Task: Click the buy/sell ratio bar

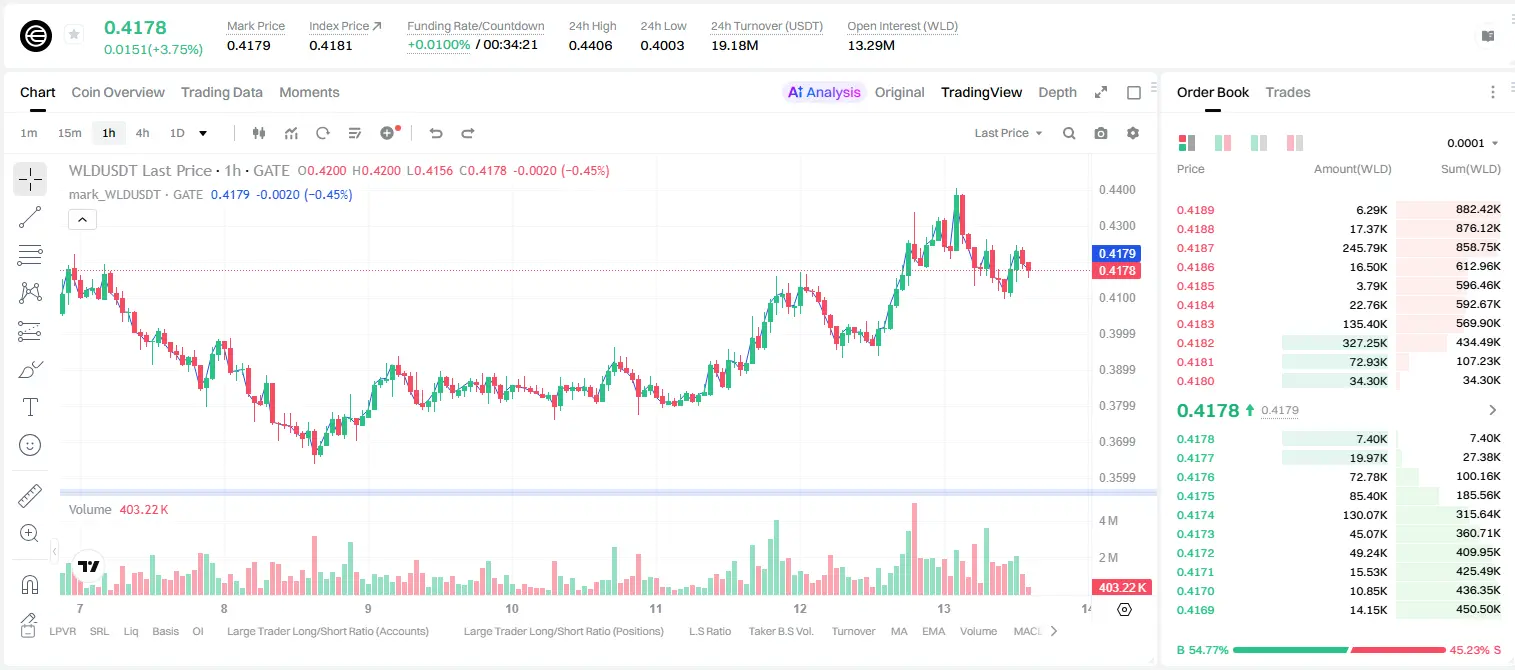Action: click(x=1339, y=649)
